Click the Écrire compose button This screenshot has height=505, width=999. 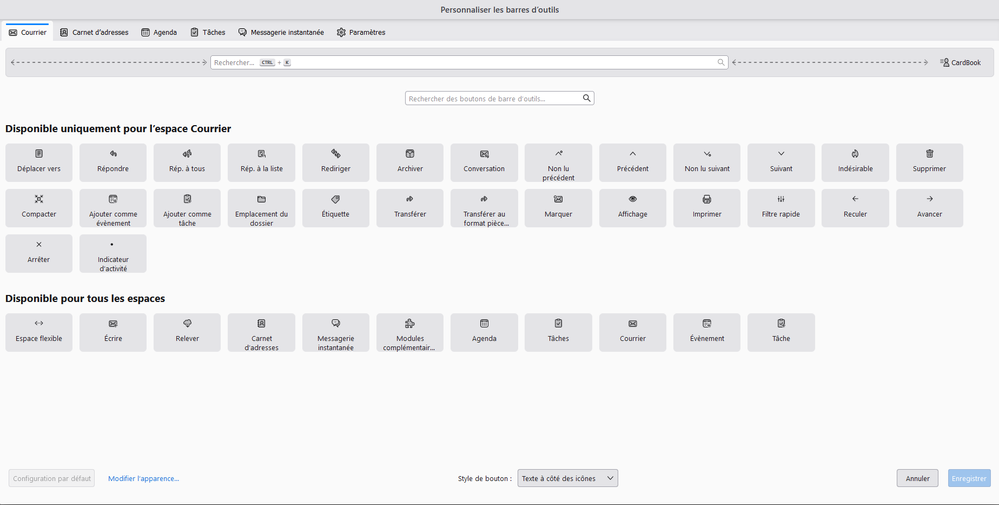tap(113, 332)
